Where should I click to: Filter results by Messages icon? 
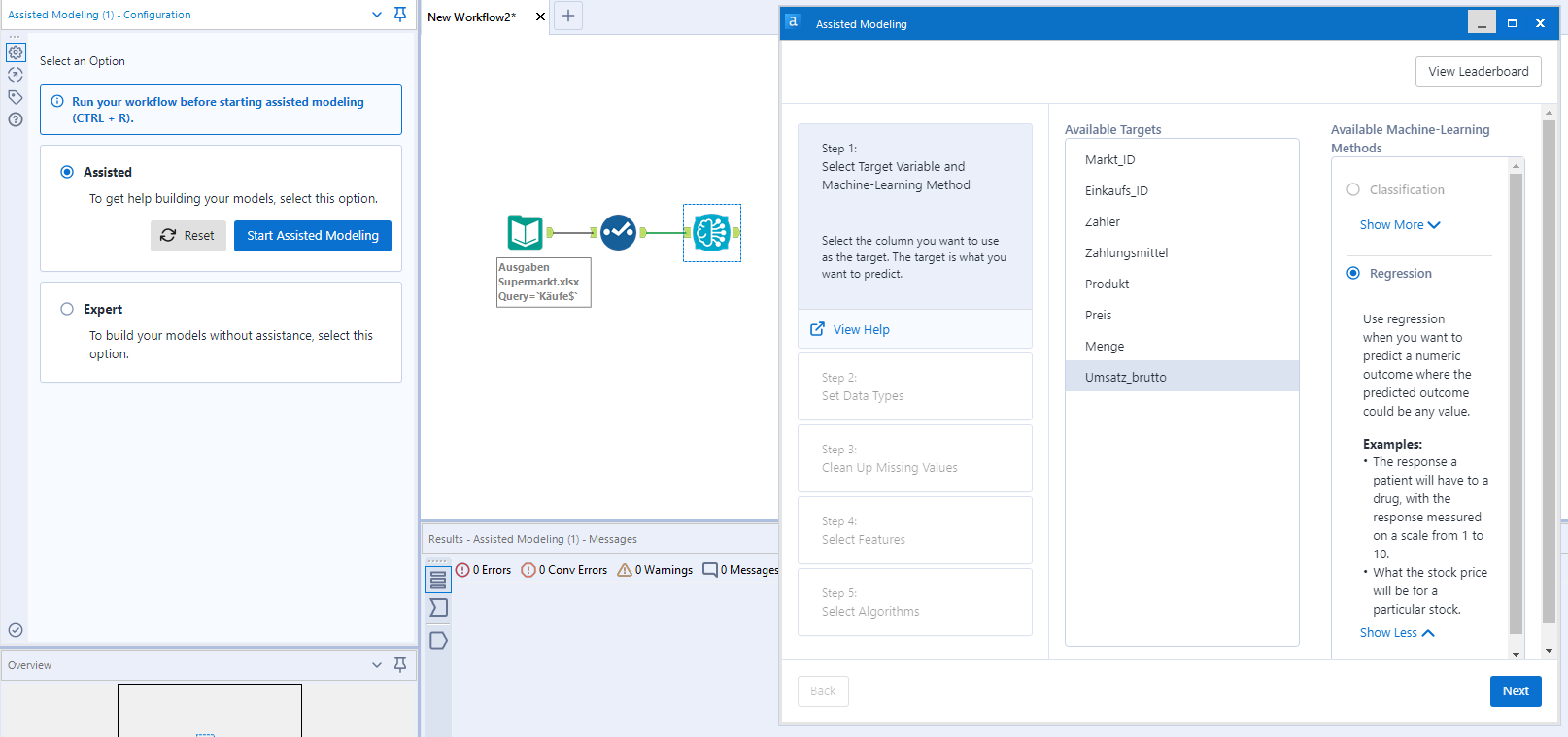click(710, 570)
